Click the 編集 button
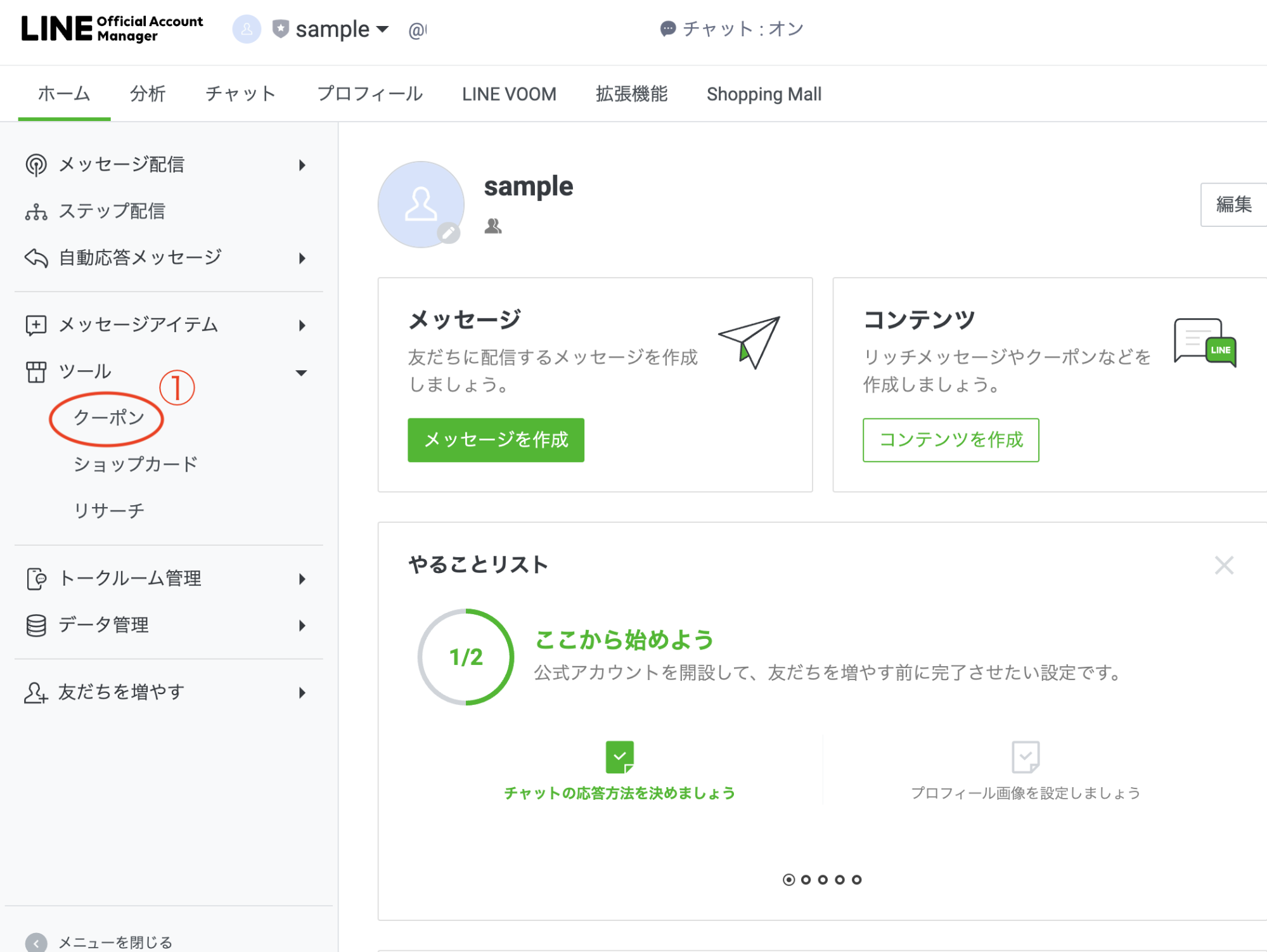 tap(1233, 204)
